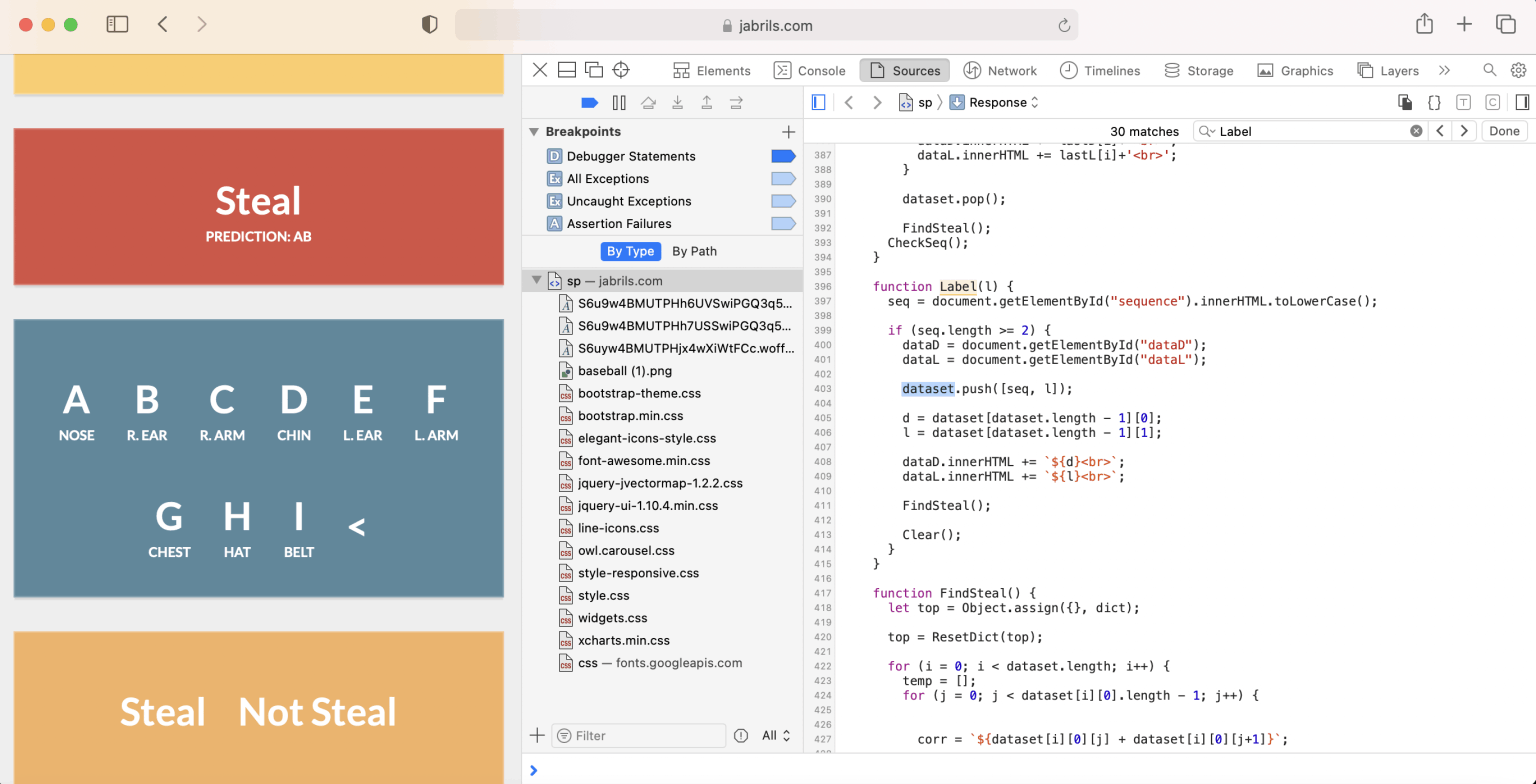
Task: Click the resource Filter input field
Action: (640, 735)
